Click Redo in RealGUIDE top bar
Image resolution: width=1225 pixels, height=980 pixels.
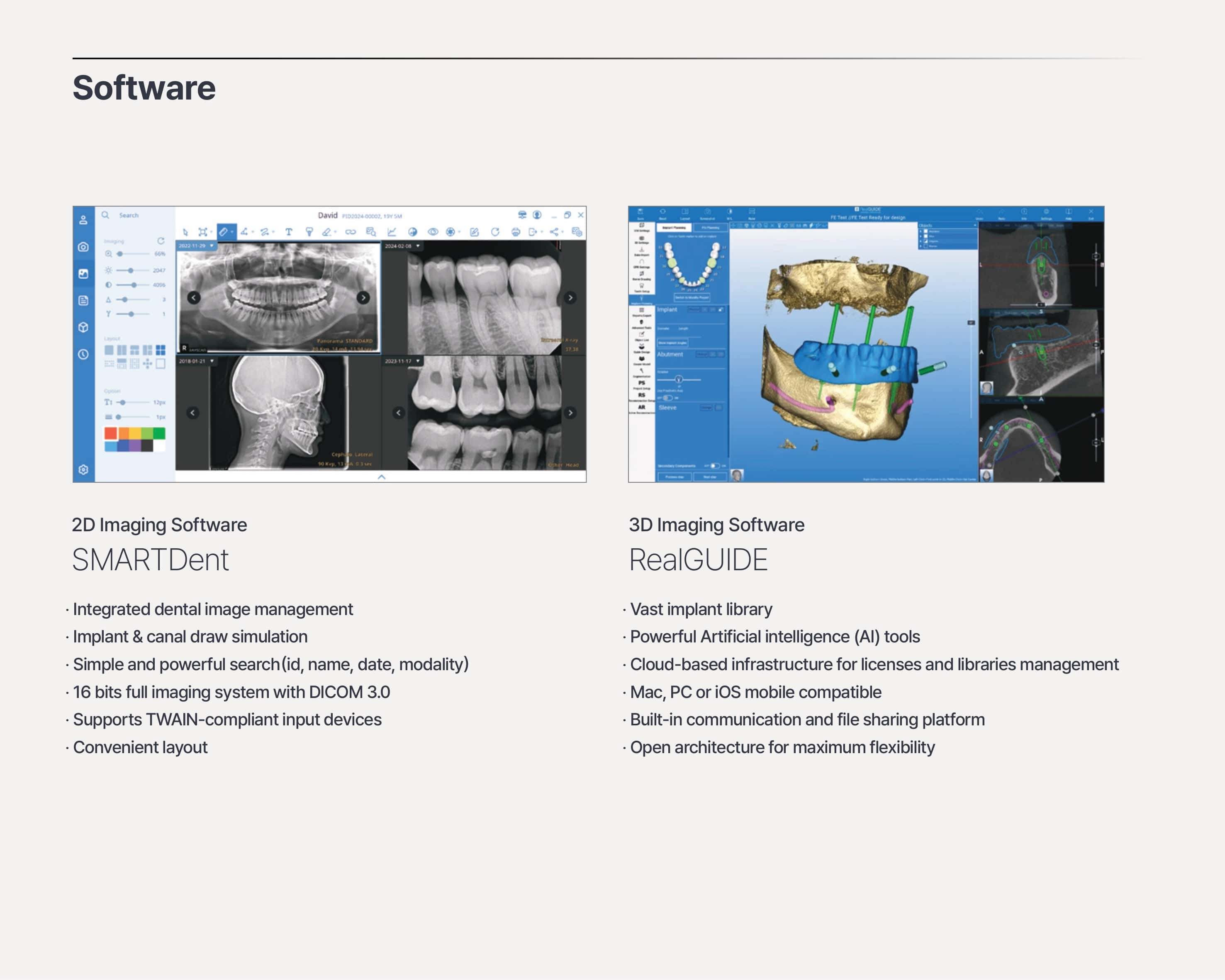[x=1002, y=214]
